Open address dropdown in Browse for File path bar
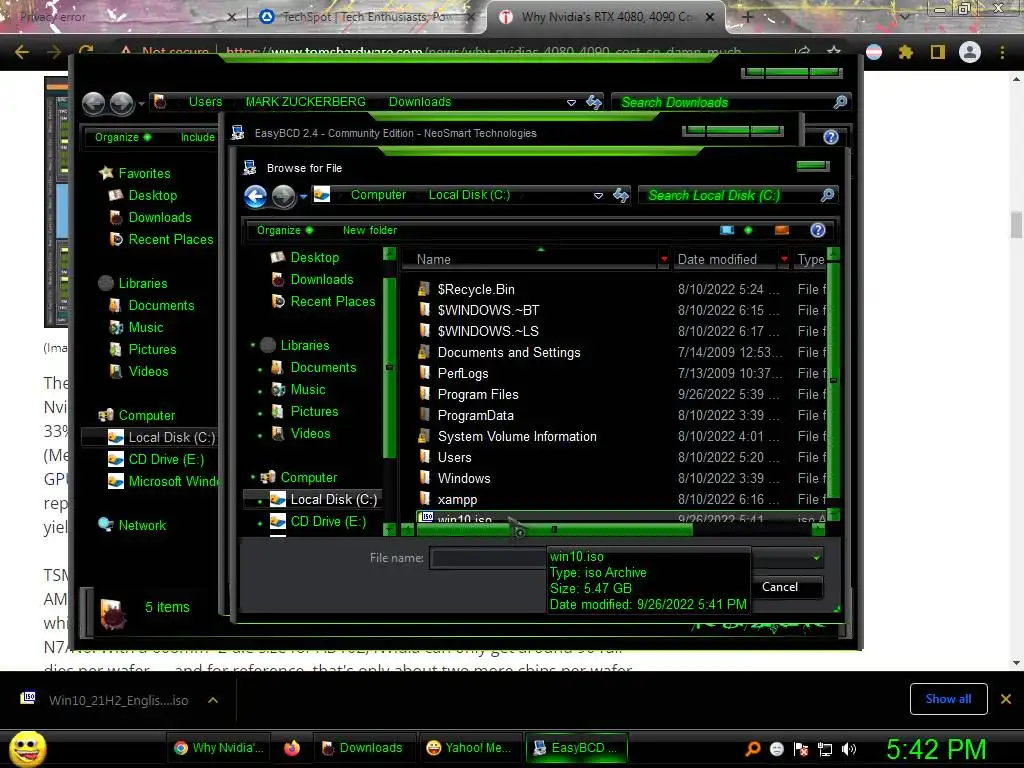Image resolution: width=1024 pixels, height=768 pixels. coord(598,195)
